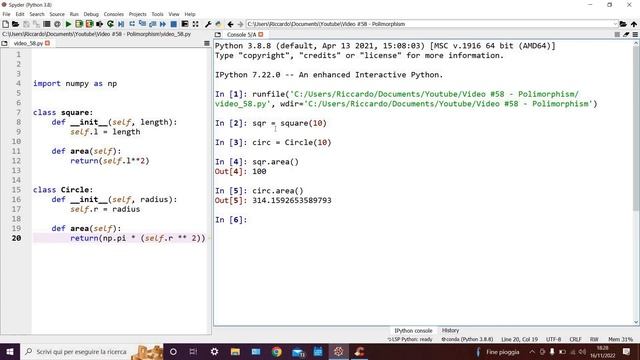Click the debug step into icon
This screenshot has height=360, width=640.
tap(142, 24)
